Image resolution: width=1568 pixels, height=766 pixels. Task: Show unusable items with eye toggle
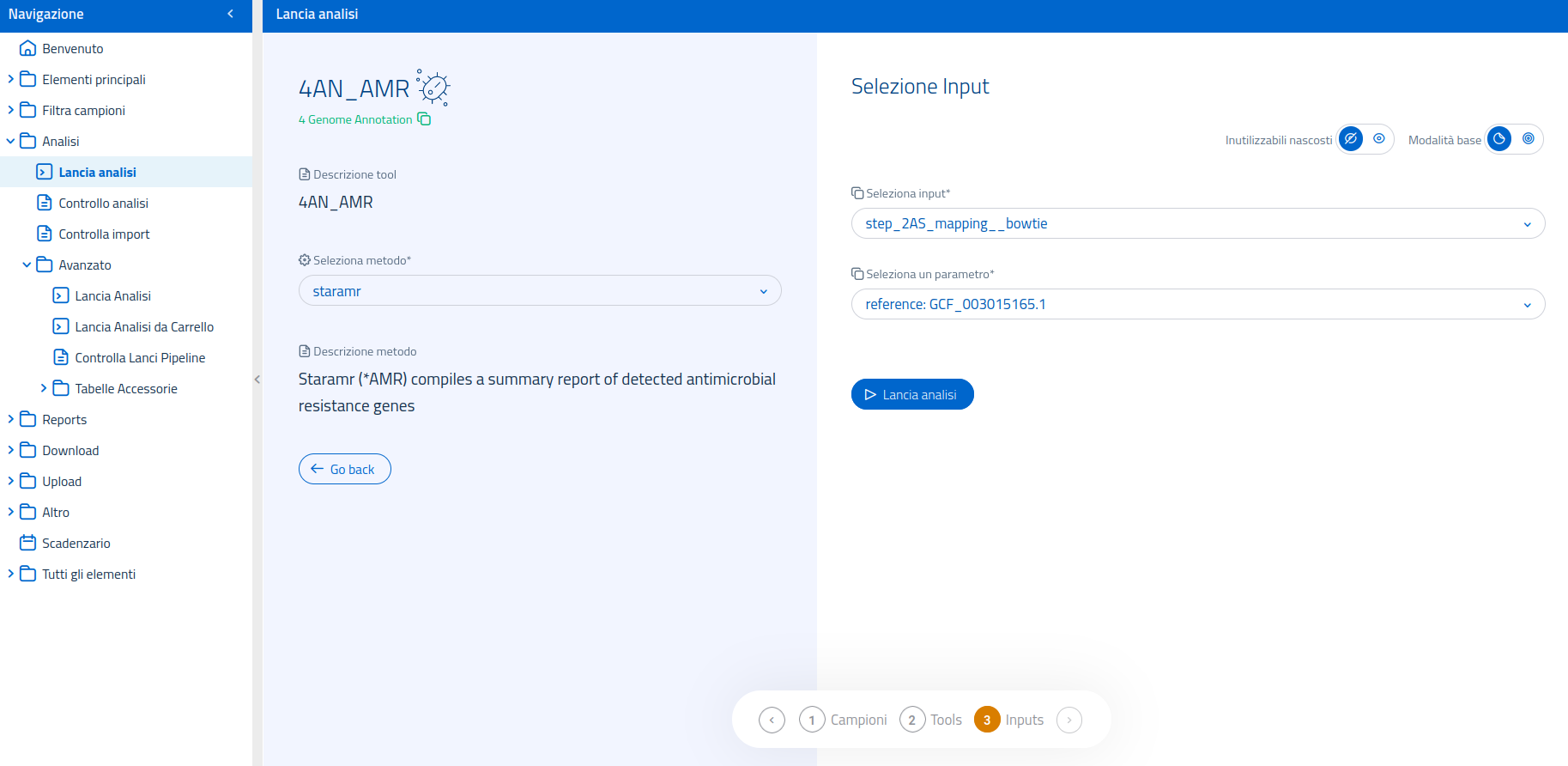1379,139
